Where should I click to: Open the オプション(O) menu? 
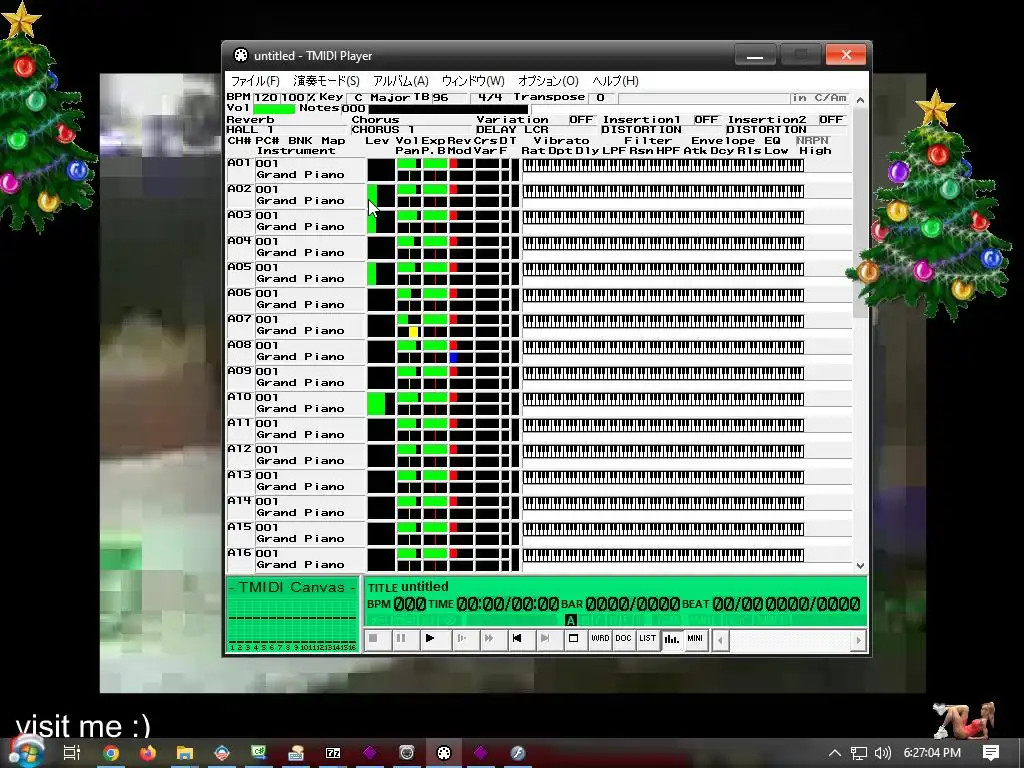tap(548, 81)
